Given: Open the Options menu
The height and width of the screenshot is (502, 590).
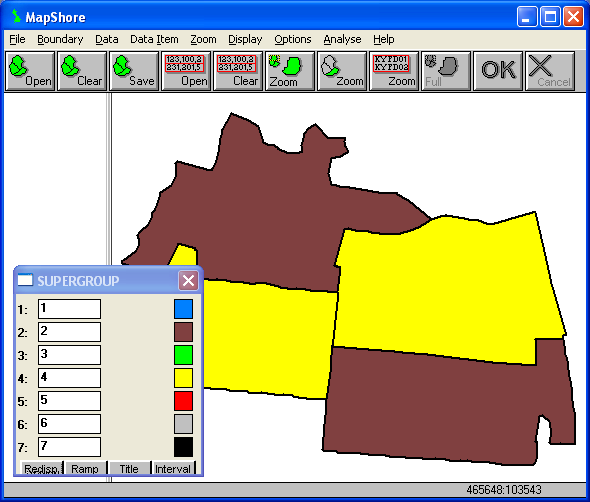Looking at the screenshot, I should [293, 39].
